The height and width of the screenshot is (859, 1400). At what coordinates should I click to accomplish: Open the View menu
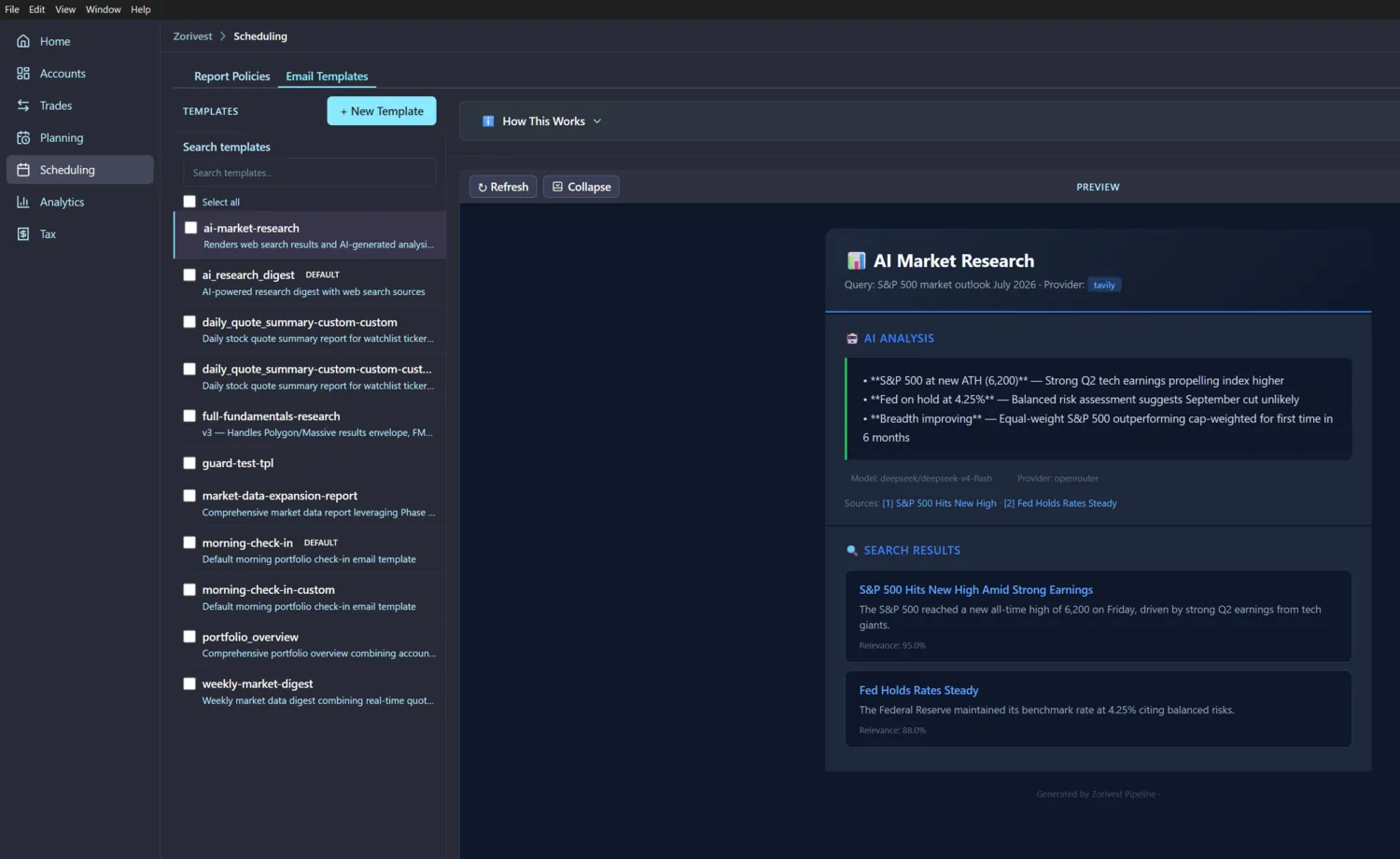click(65, 9)
